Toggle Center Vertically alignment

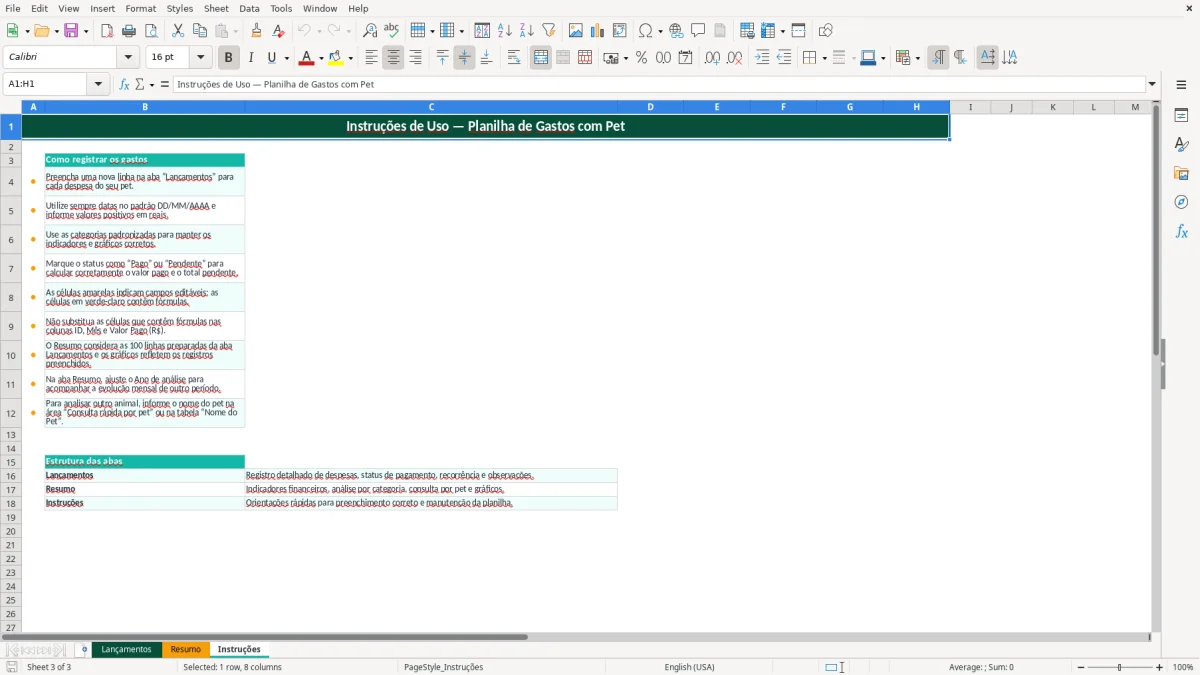click(x=464, y=58)
